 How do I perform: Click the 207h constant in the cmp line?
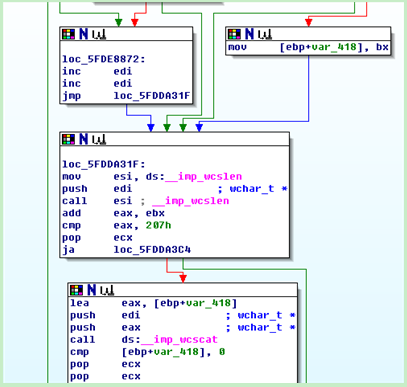click(158, 226)
